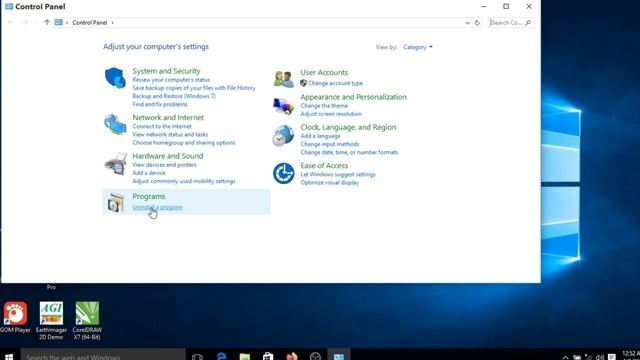Viewport: 640px width, 360px height.
Task: Open the System and Security shield icon
Action: [x=115, y=78]
